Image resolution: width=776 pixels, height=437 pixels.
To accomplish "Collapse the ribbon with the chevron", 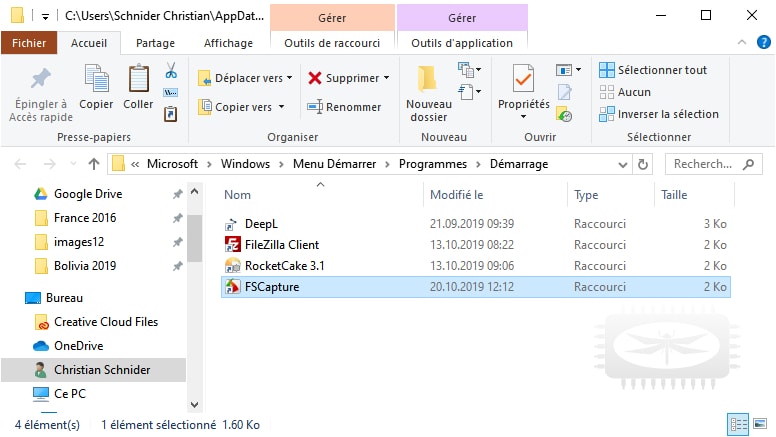I will 742,43.
